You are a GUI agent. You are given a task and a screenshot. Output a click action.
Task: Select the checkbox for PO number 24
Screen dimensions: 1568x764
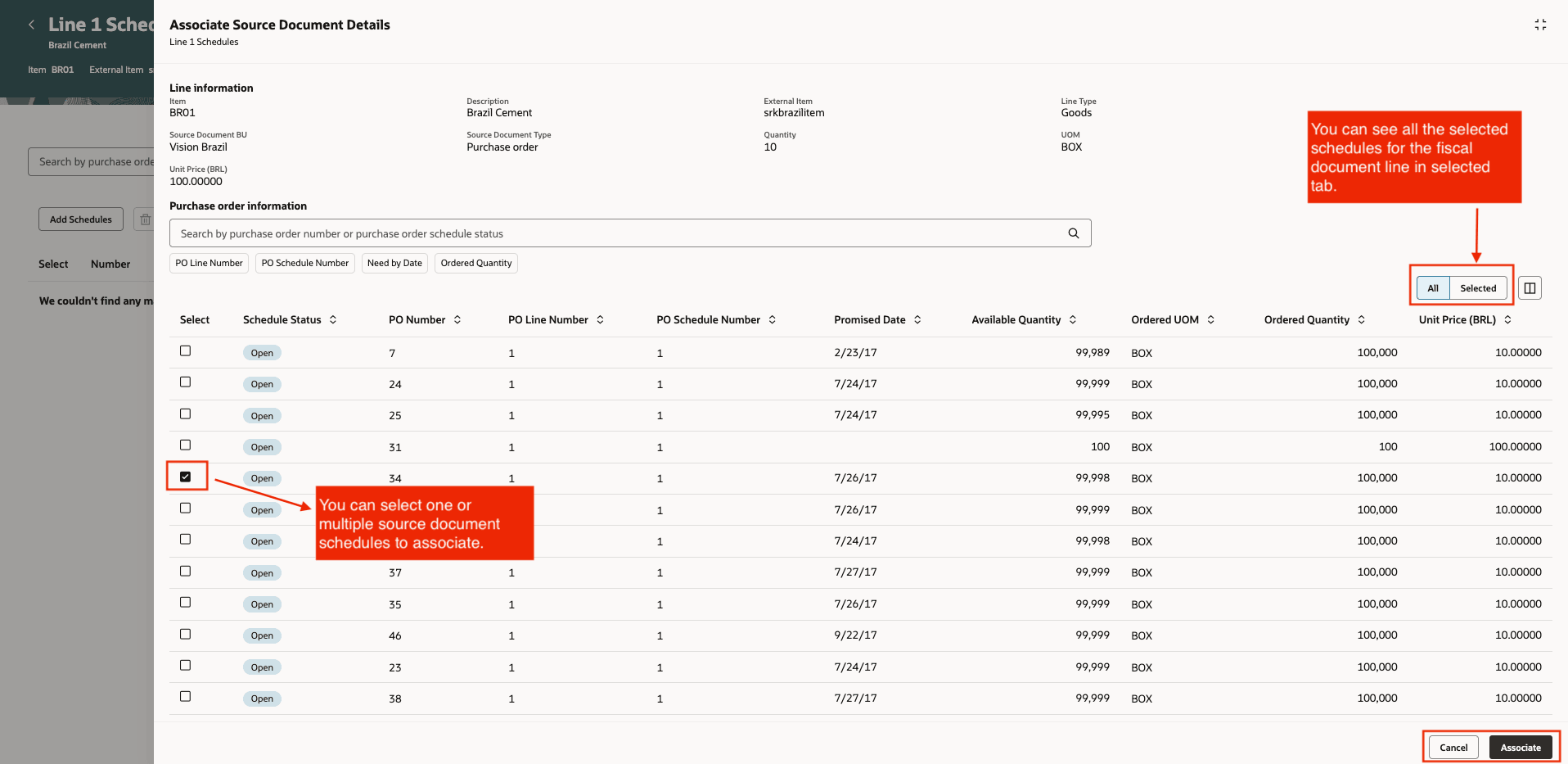(x=185, y=382)
